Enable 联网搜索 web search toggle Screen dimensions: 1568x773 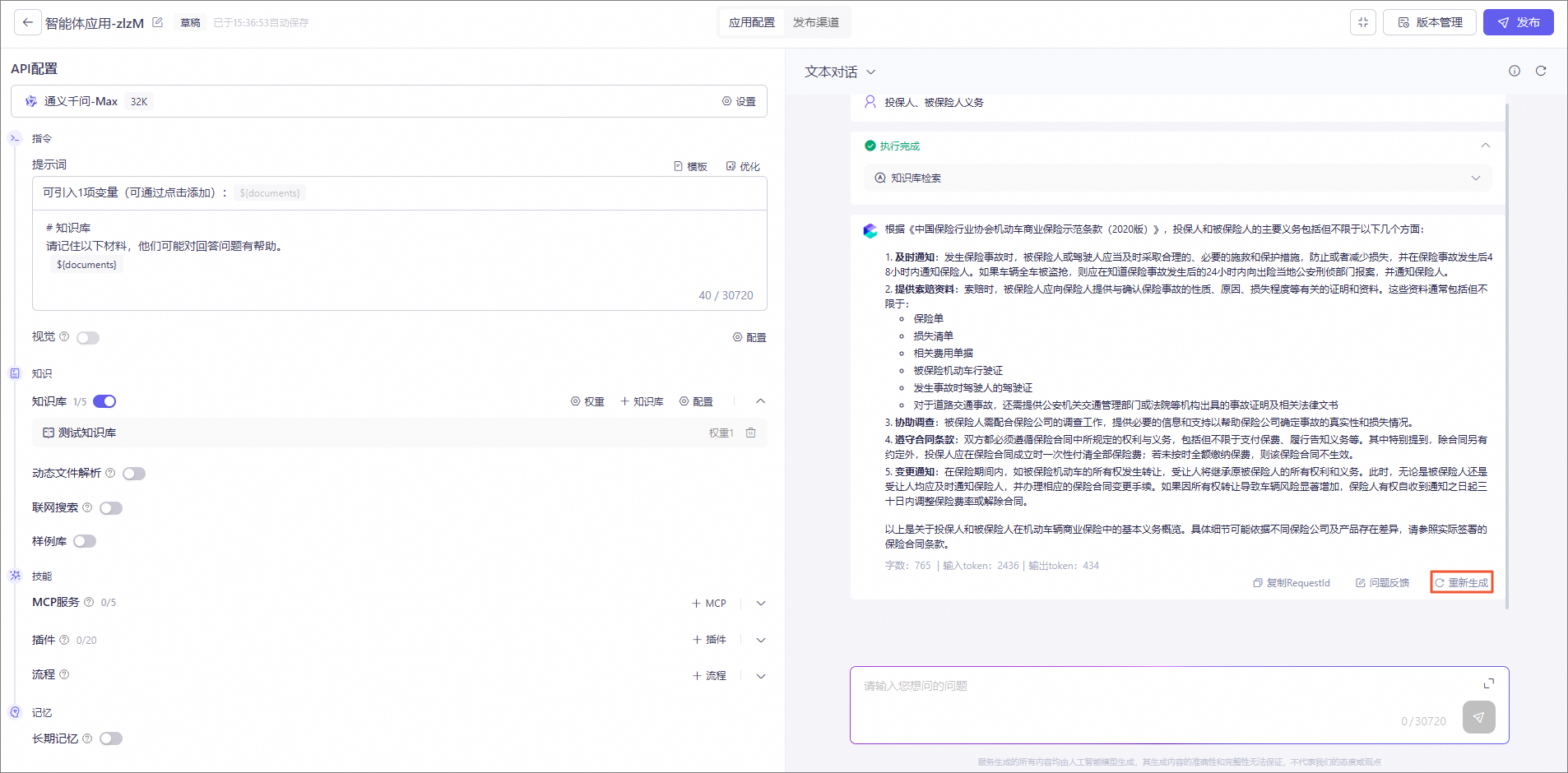pyautogui.click(x=111, y=508)
